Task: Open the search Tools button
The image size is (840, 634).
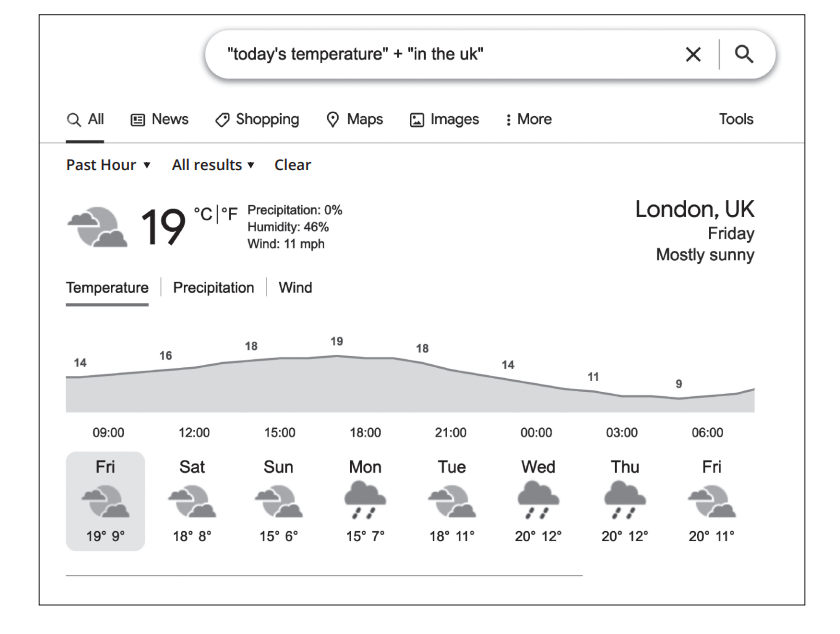Action: coord(736,119)
